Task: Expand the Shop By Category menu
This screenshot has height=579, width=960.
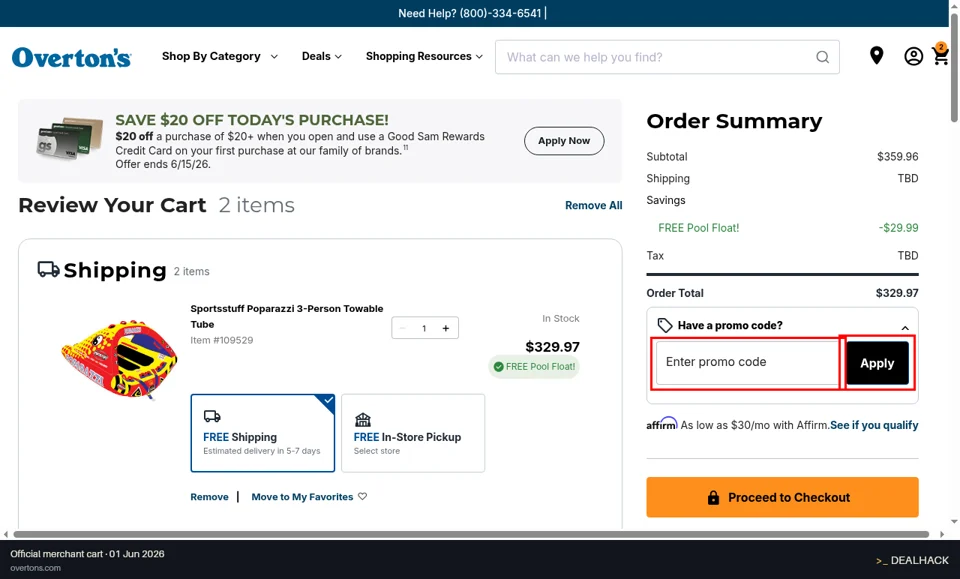Action: click(220, 56)
